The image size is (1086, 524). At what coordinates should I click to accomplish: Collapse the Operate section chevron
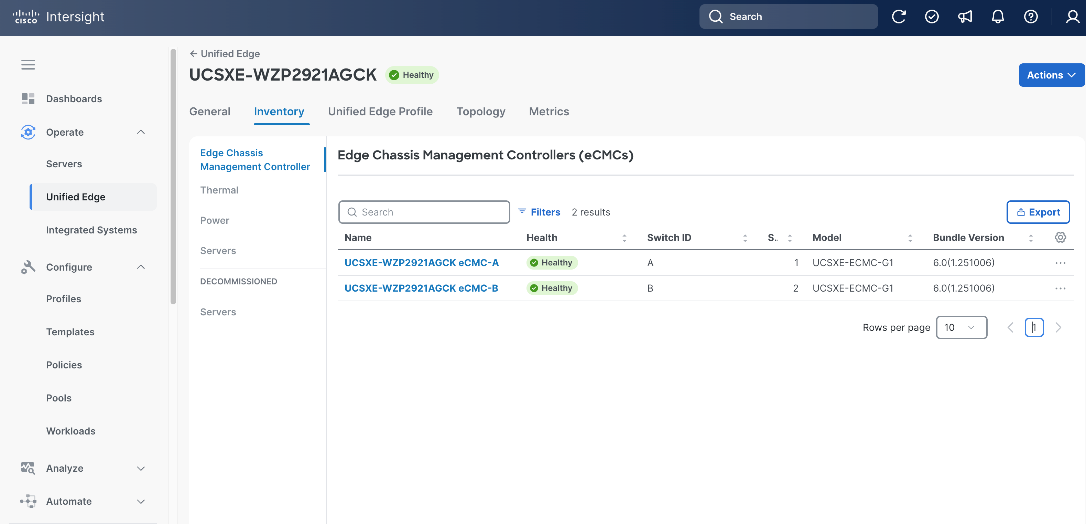(141, 132)
